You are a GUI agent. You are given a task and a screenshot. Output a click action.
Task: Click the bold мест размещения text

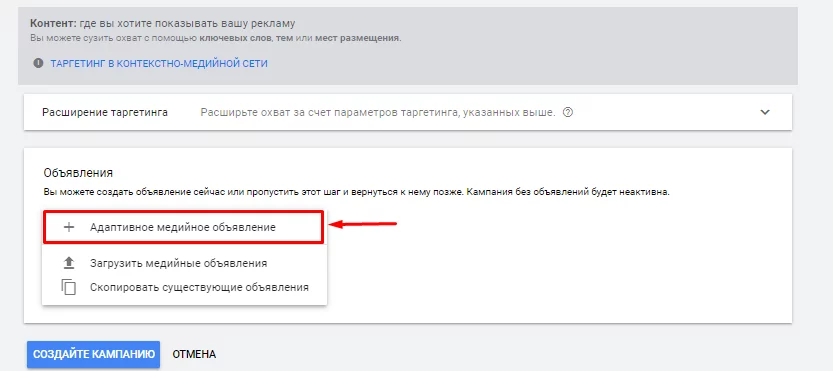point(358,38)
